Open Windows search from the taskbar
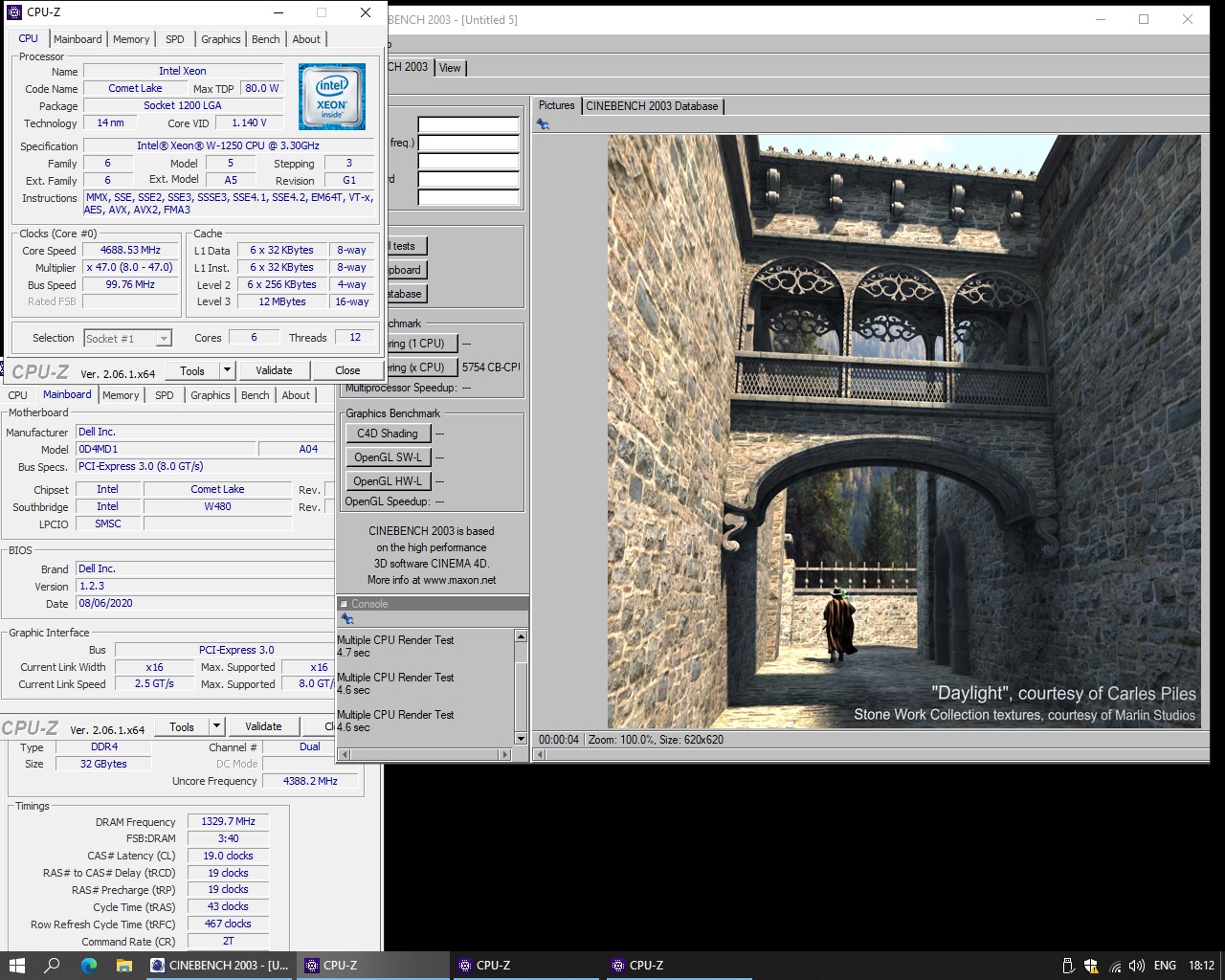This screenshot has height=980, width=1225. coord(53,966)
